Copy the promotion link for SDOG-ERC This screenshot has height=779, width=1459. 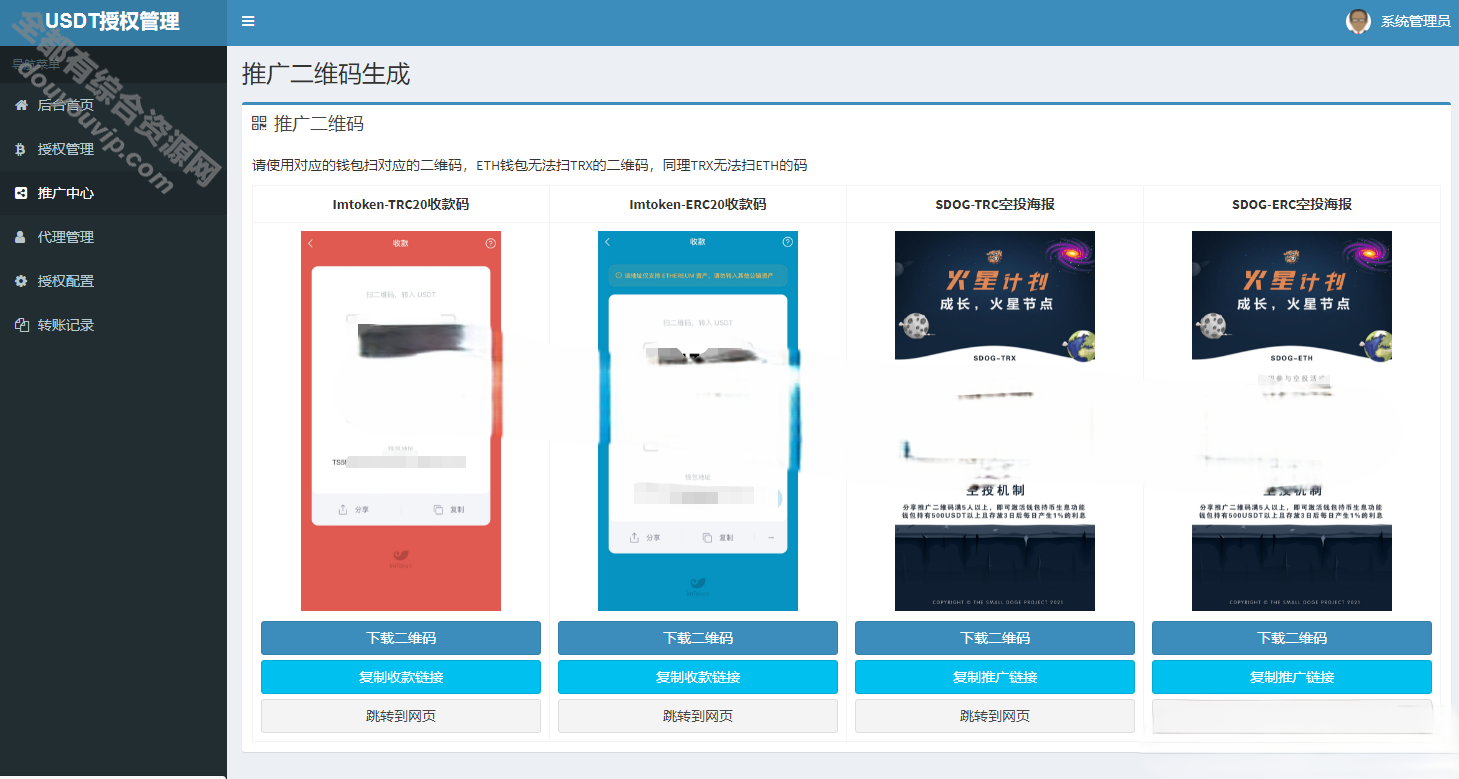pos(1292,677)
